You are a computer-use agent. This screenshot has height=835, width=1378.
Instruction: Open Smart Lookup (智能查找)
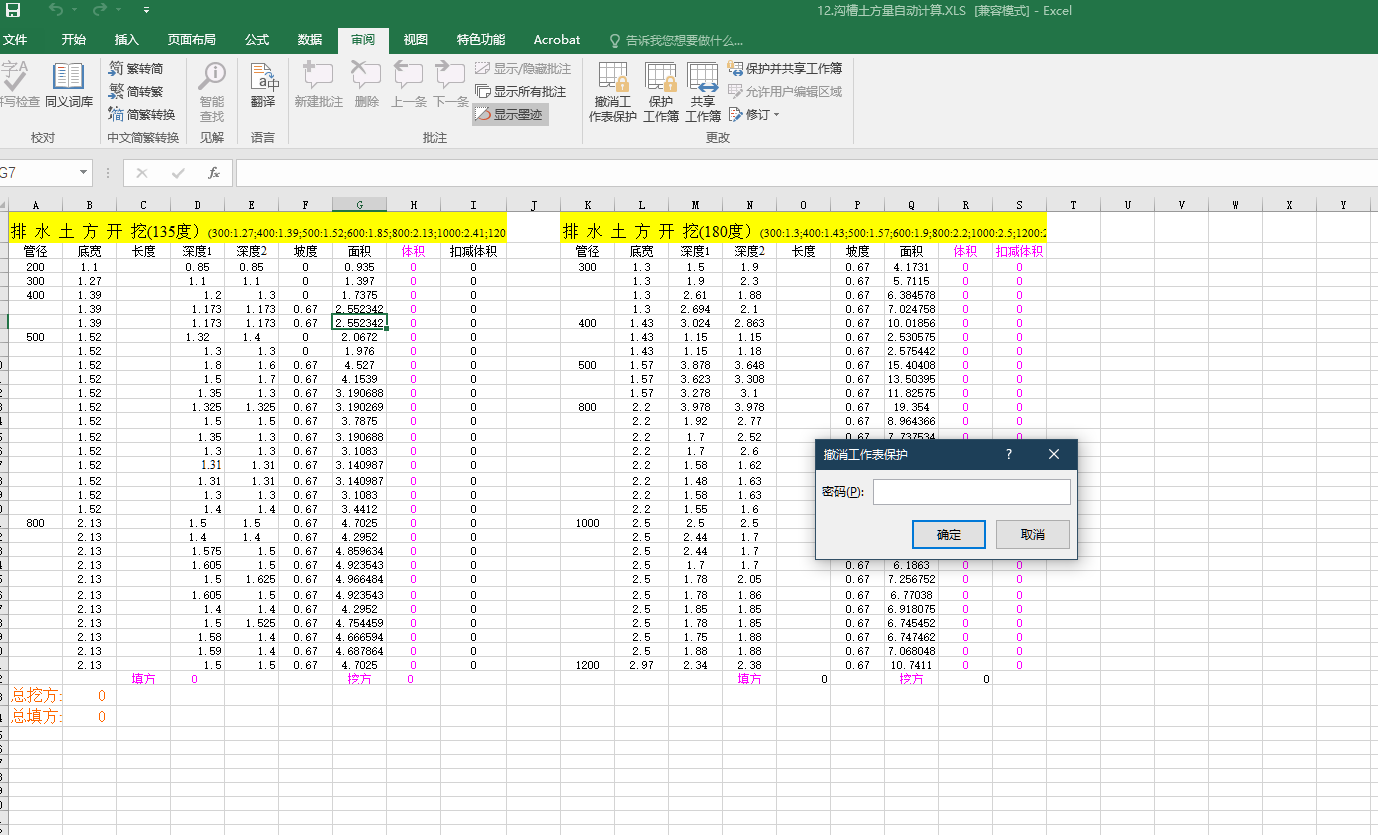pos(212,90)
